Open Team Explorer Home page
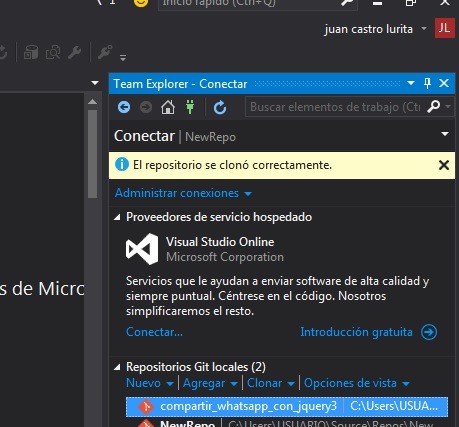The image size is (459, 427). point(168,107)
